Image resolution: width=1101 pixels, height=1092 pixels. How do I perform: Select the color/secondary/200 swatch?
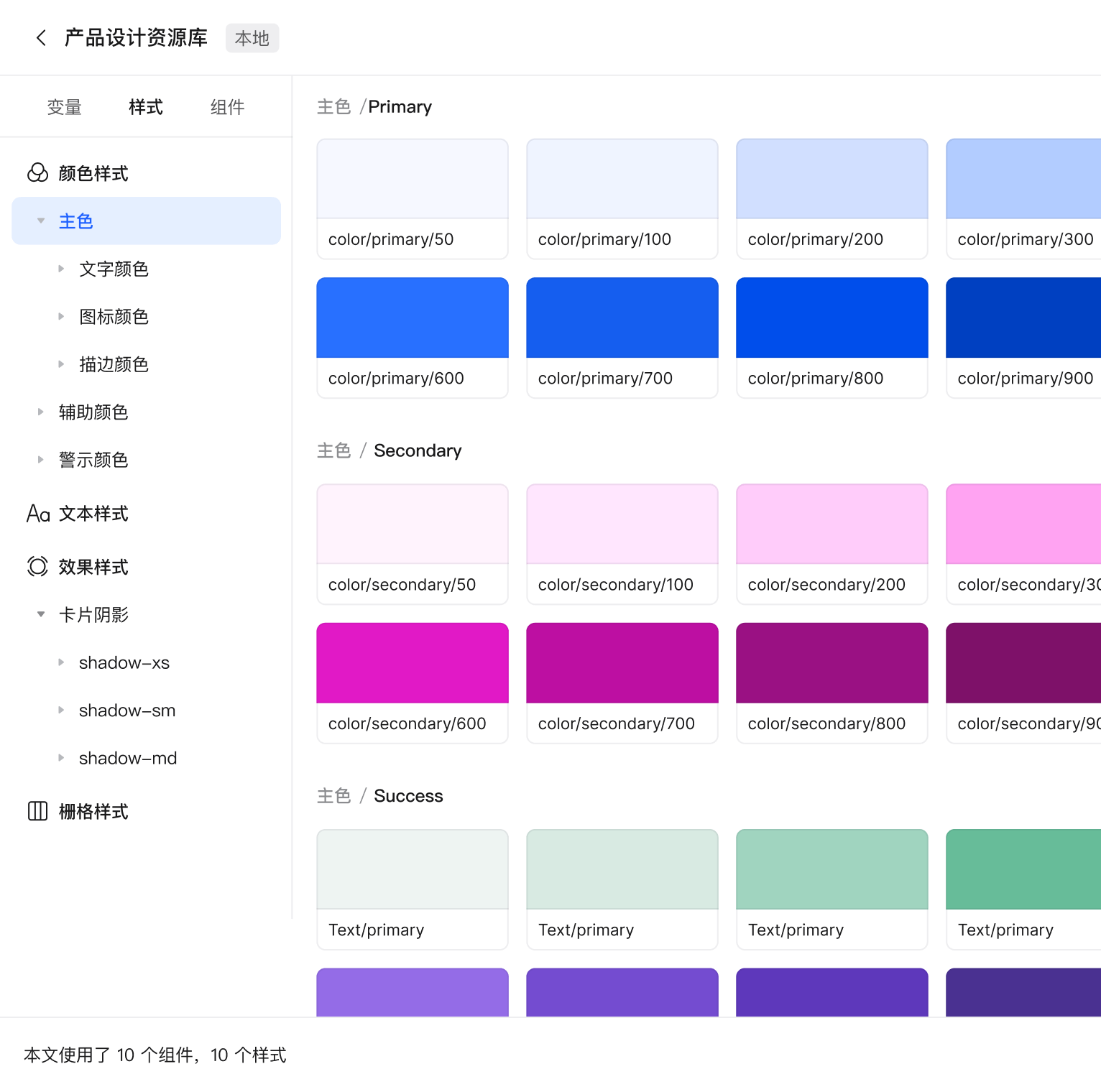pos(832,544)
